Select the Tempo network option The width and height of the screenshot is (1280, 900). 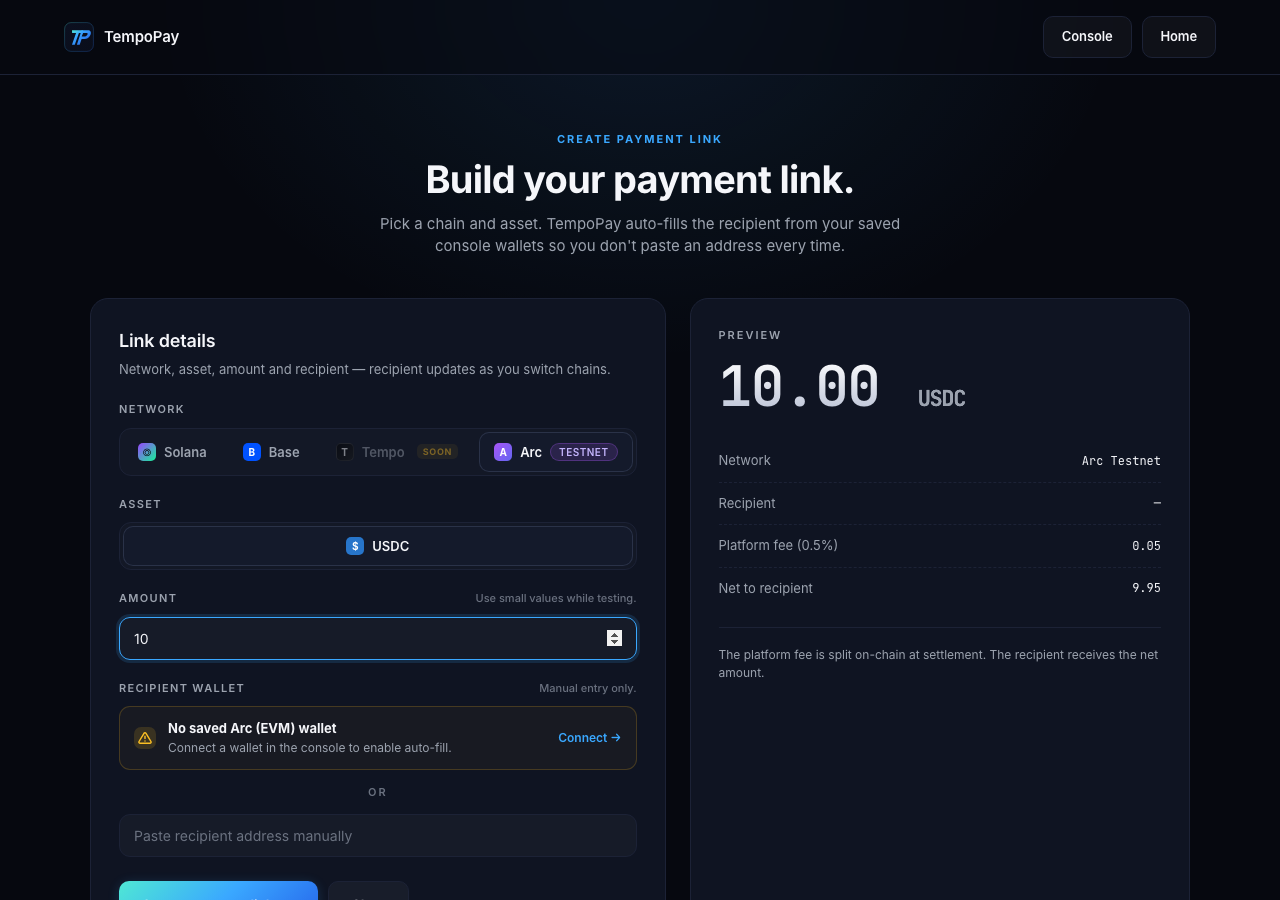[397, 452]
